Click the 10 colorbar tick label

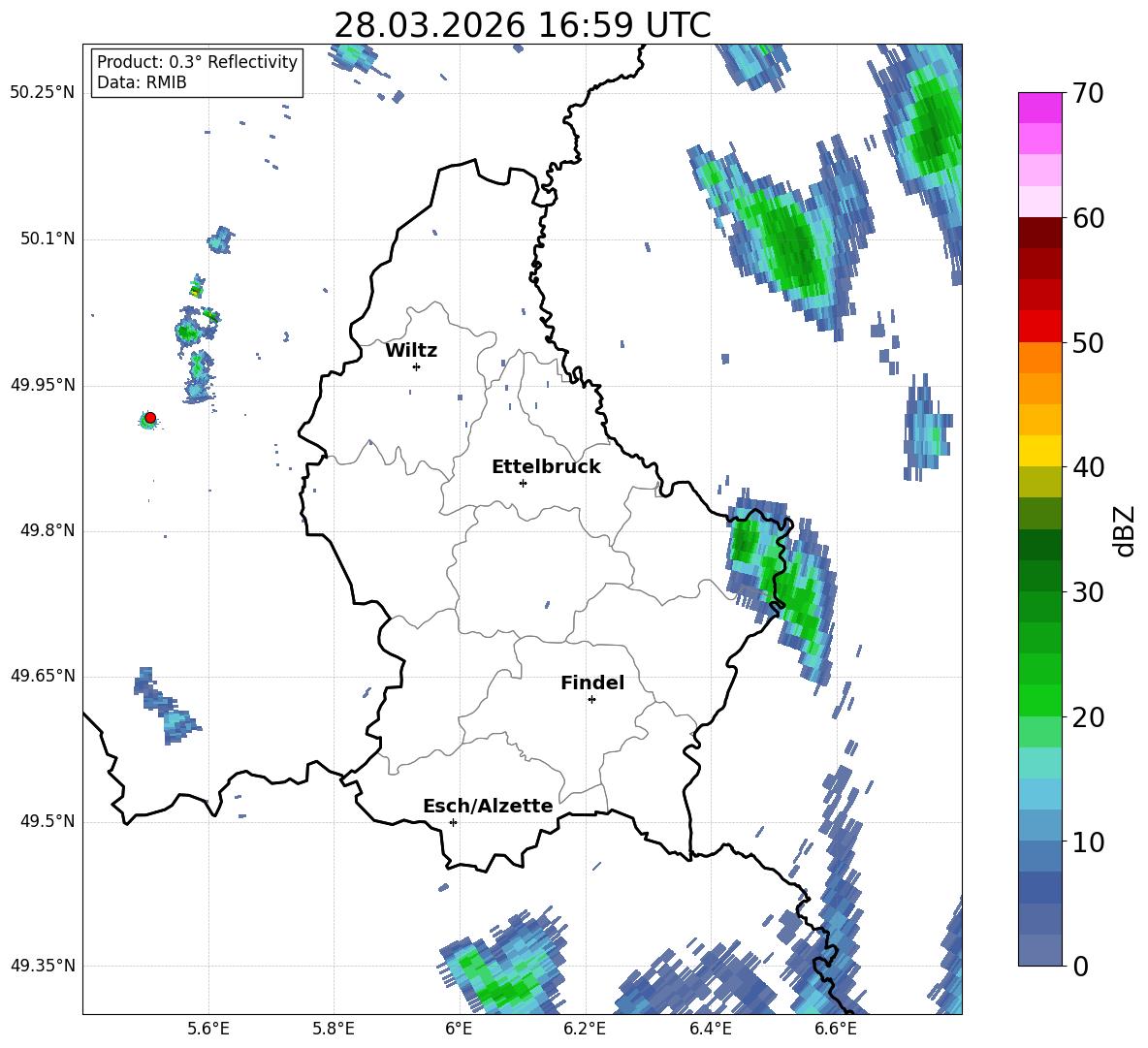1088,842
